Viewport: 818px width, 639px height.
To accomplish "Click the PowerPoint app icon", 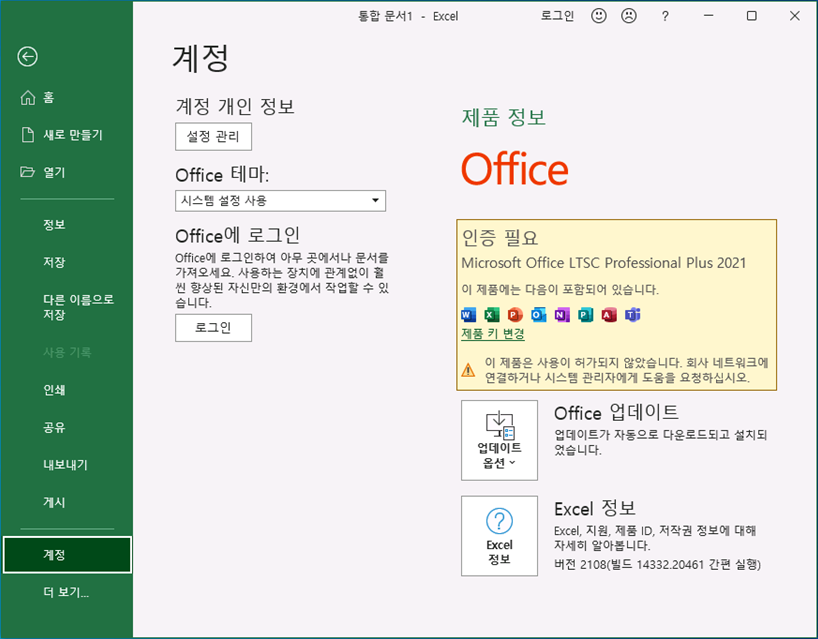I will point(515,315).
